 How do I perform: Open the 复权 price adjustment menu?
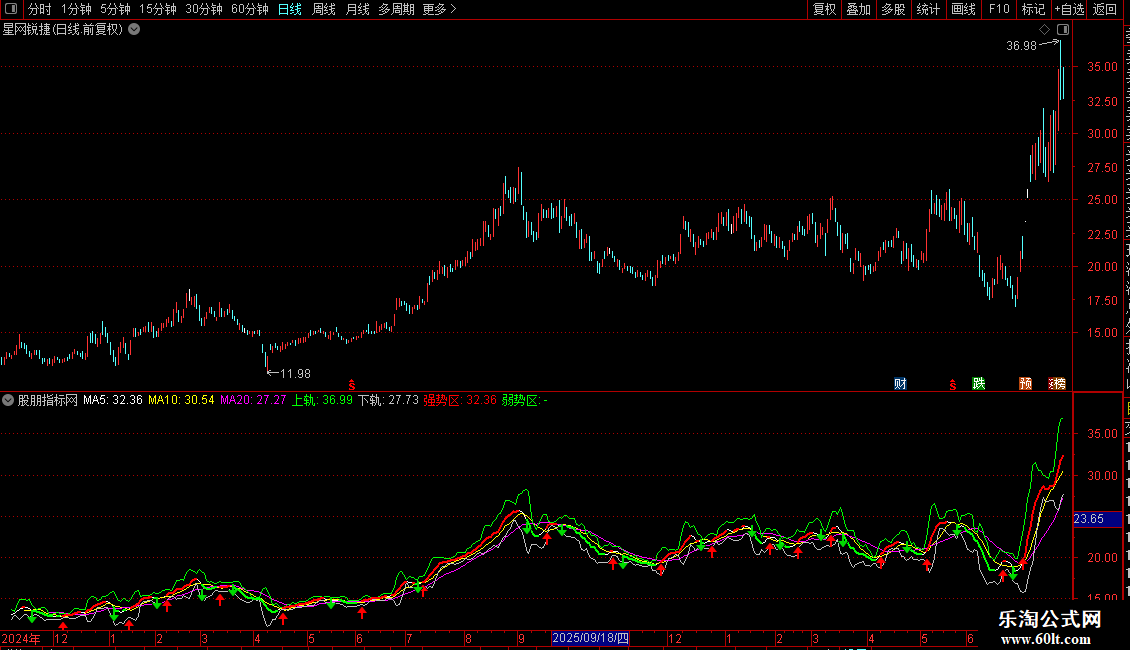(824, 9)
